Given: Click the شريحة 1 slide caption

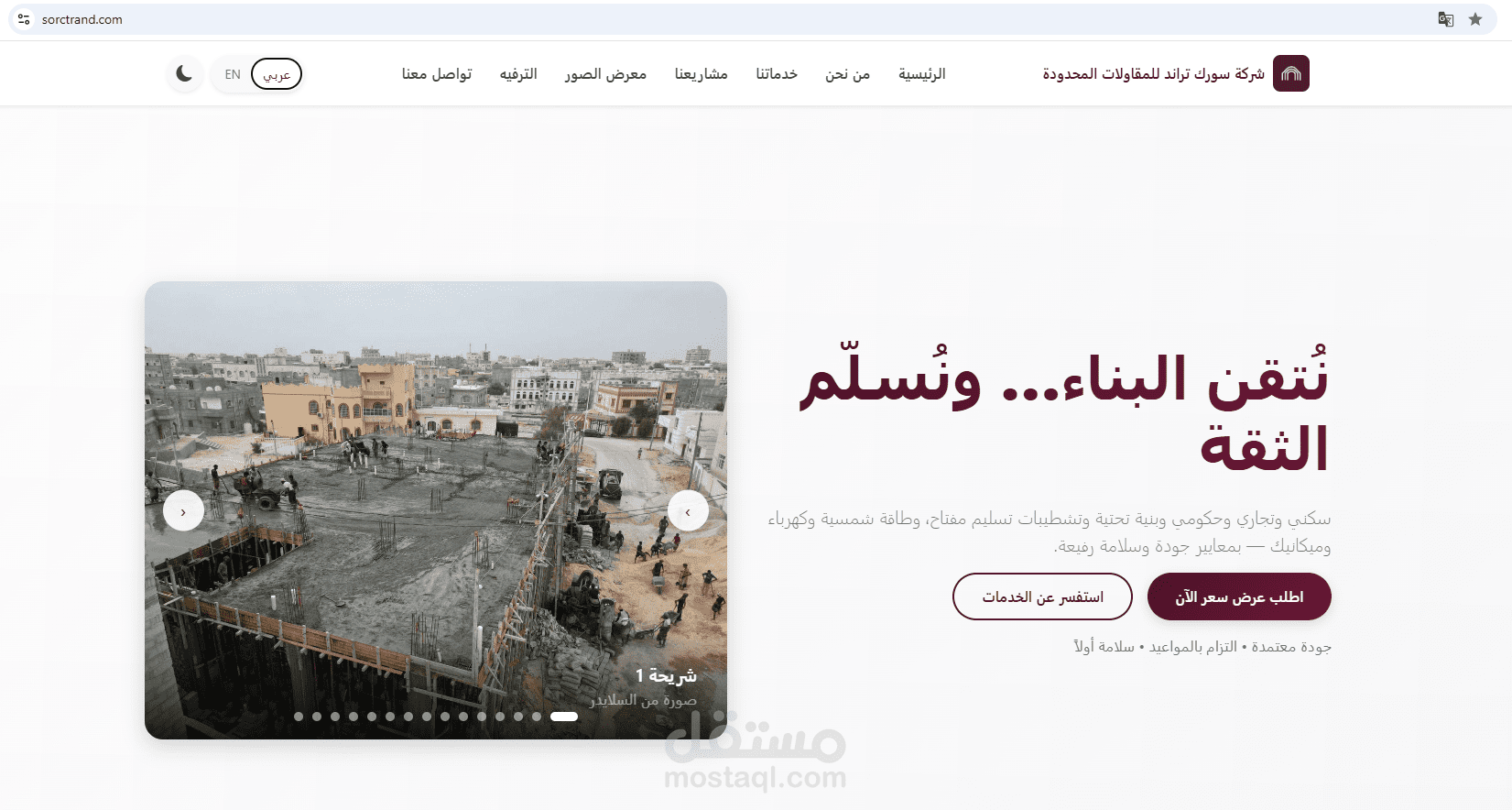Looking at the screenshot, I should [x=666, y=675].
